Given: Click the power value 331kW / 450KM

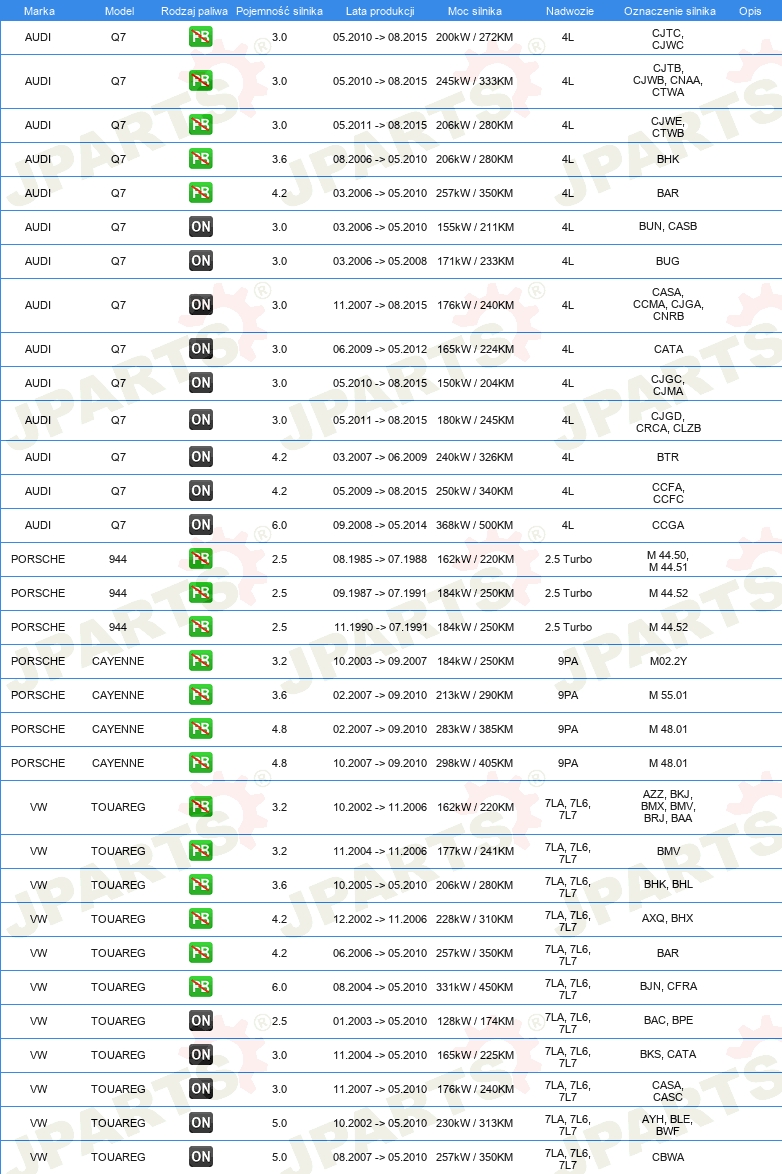Looking at the screenshot, I should pos(475,988).
